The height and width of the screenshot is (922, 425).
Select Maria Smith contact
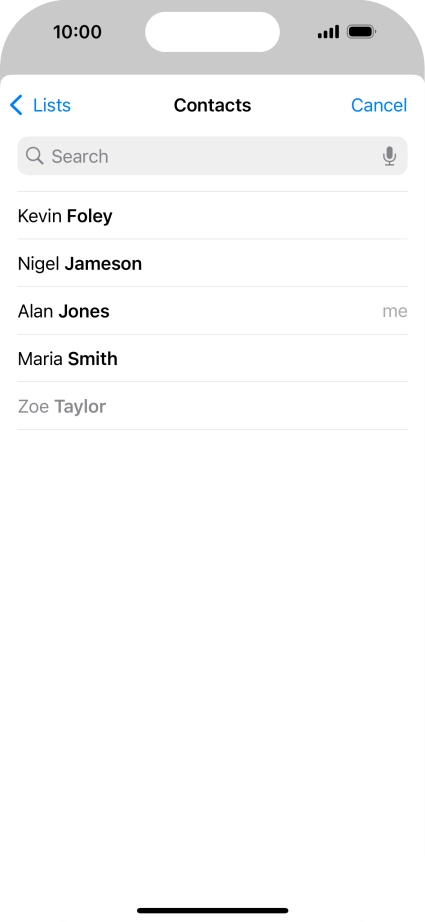point(212,359)
